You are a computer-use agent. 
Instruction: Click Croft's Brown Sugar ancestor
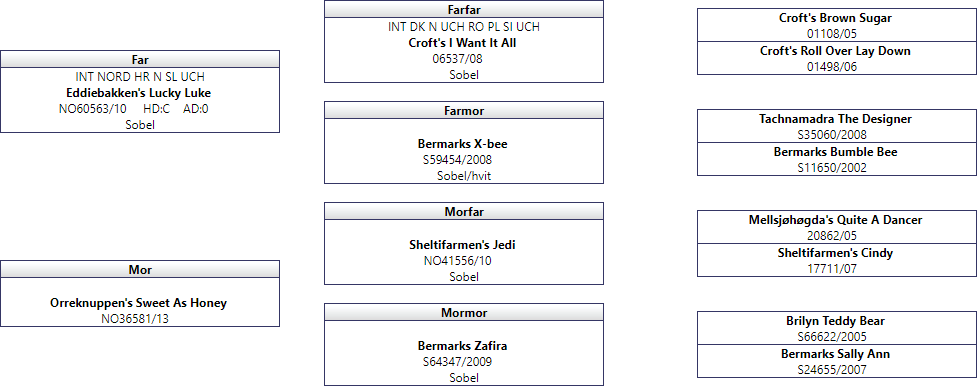(x=836, y=18)
